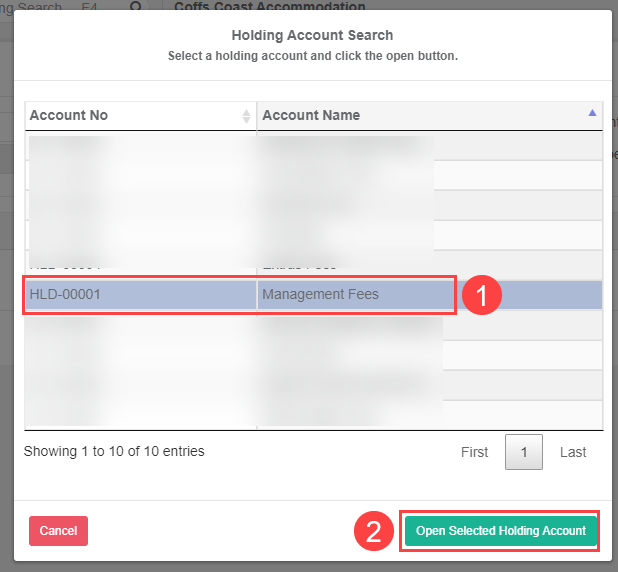
Task: Jump to the Last page of results
Action: point(573,452)
